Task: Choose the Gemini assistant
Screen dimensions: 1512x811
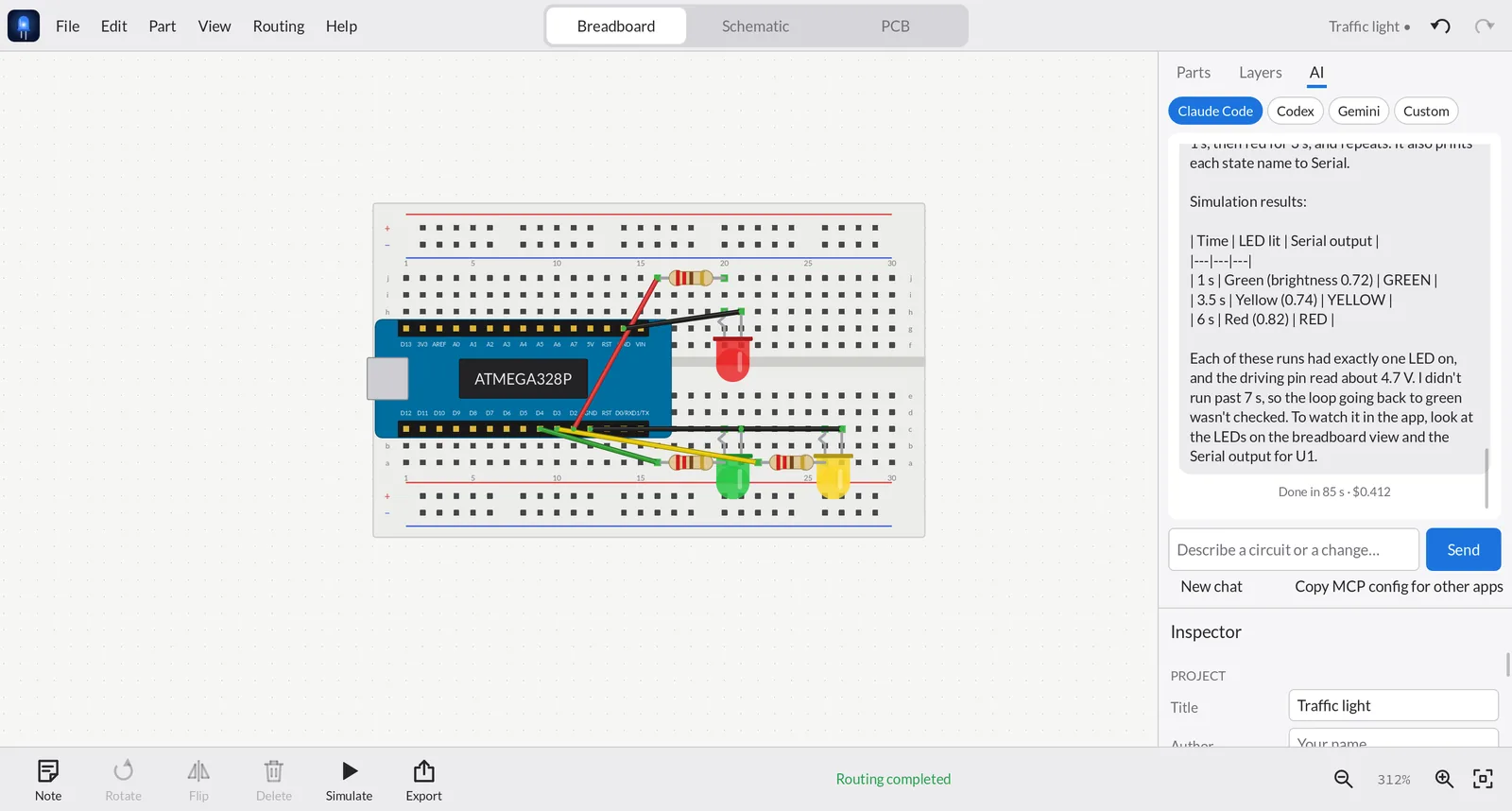Action: coord(1359,111)
